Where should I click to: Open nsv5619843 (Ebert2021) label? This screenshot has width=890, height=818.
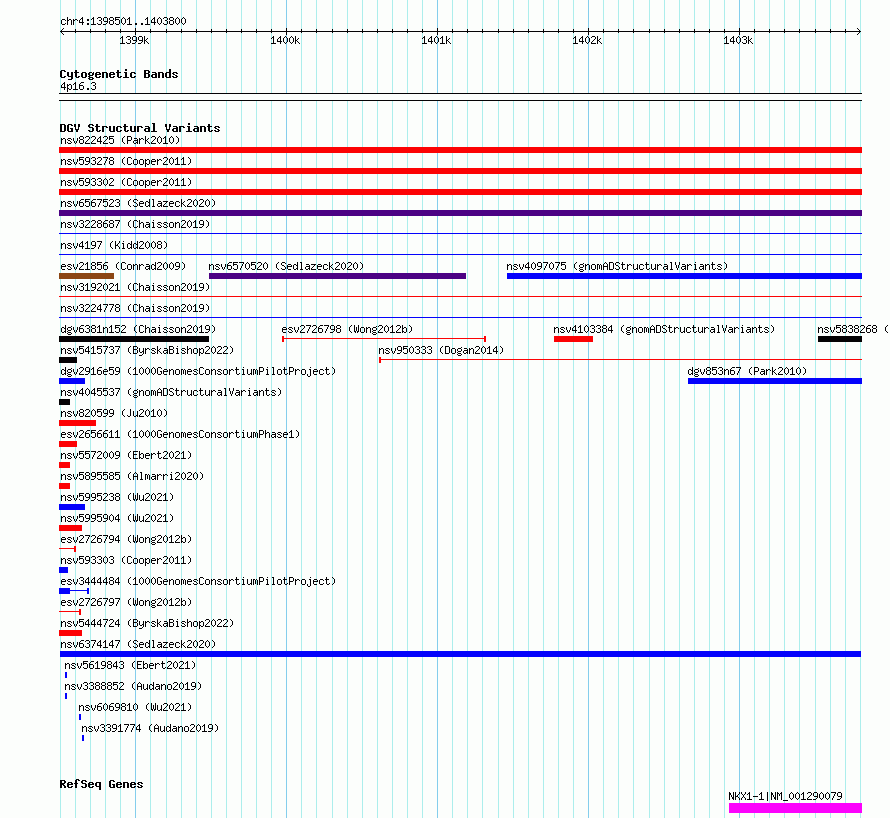[130, 665]
